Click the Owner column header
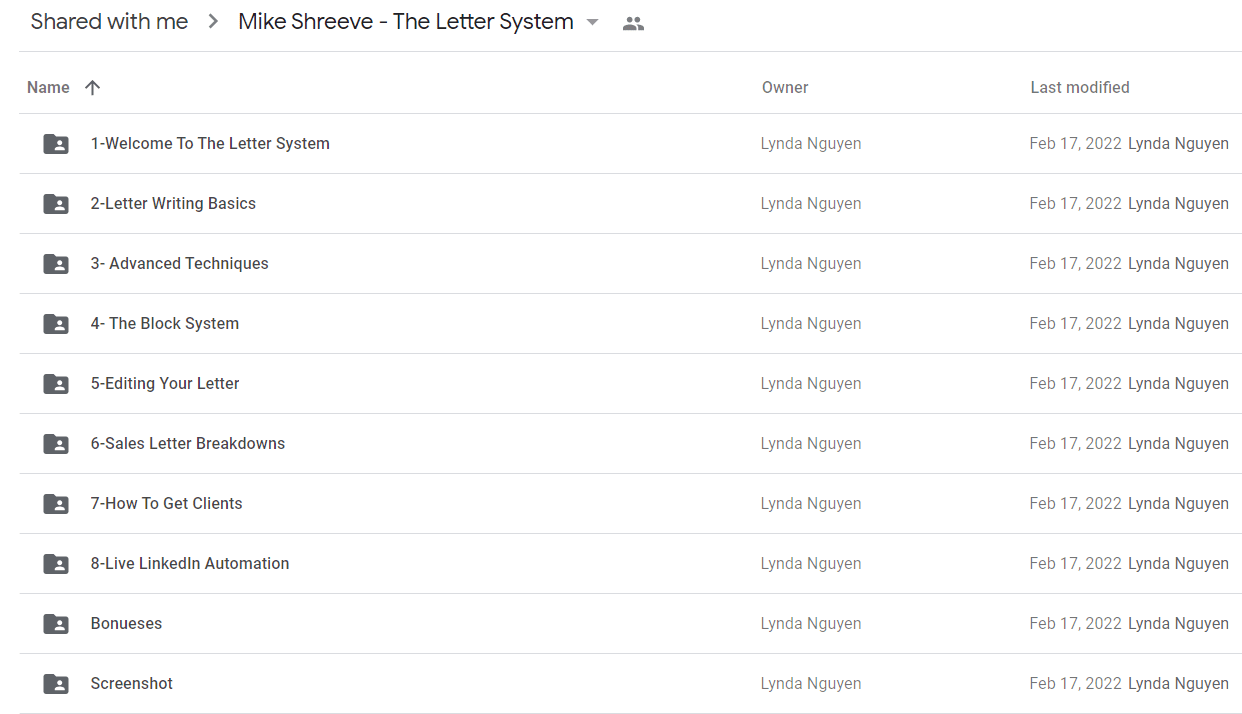Screen dimensions: 1242x714 [785, 87]
